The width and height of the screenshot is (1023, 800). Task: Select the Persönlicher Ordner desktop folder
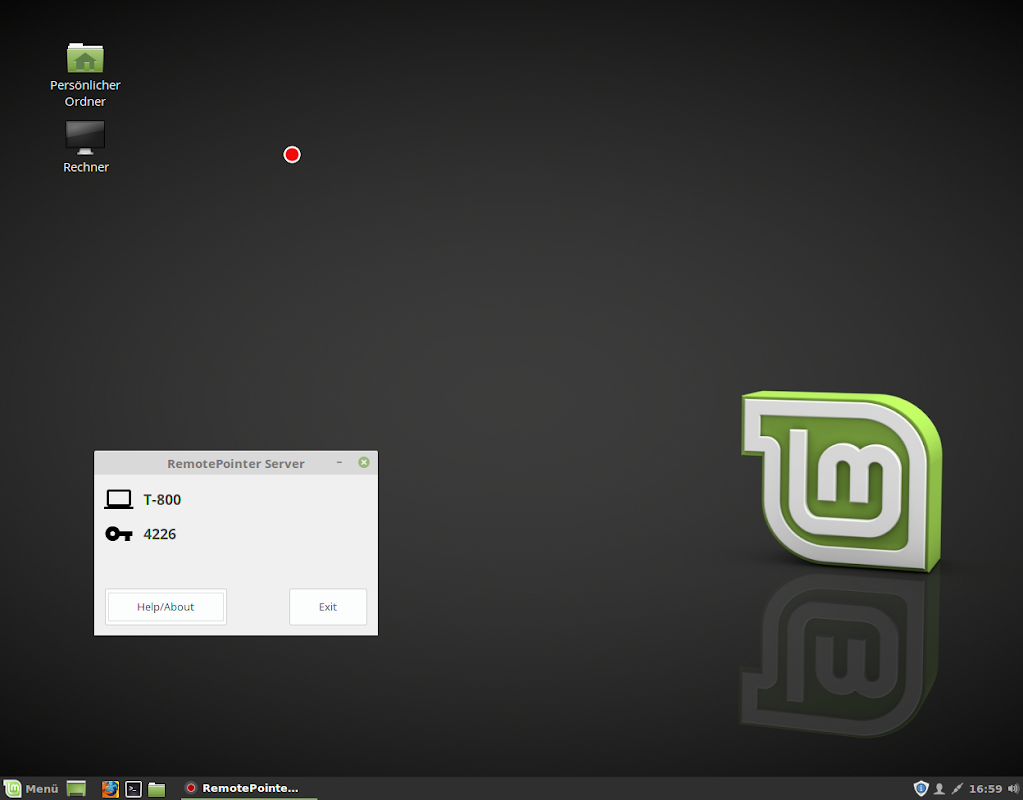click(85, 75)
